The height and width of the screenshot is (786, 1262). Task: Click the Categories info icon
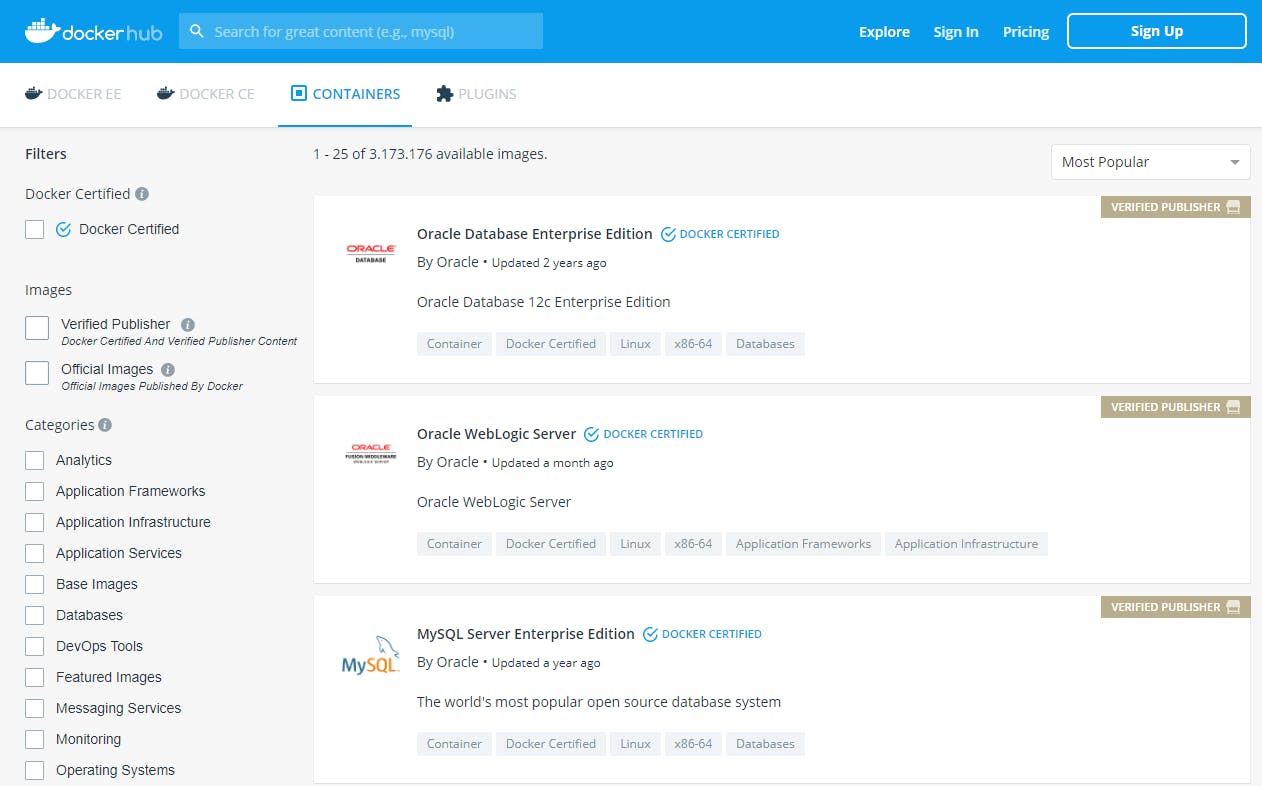[105, 425]
